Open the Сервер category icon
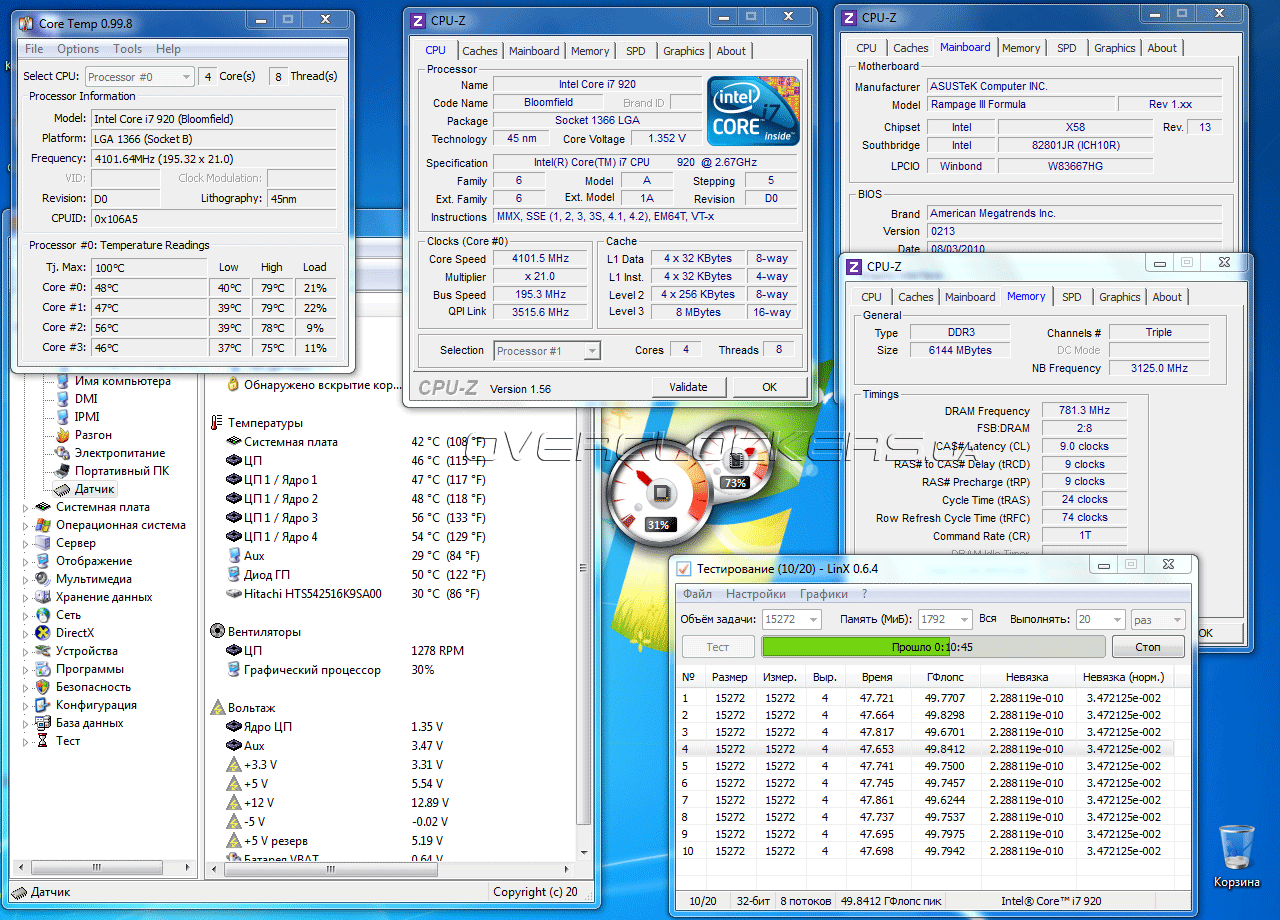1280x920 pixels. click(x=43, y=543)
